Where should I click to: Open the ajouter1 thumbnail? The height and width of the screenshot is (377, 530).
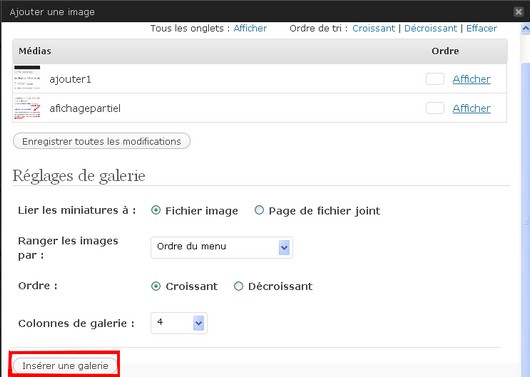pos(27,78)
